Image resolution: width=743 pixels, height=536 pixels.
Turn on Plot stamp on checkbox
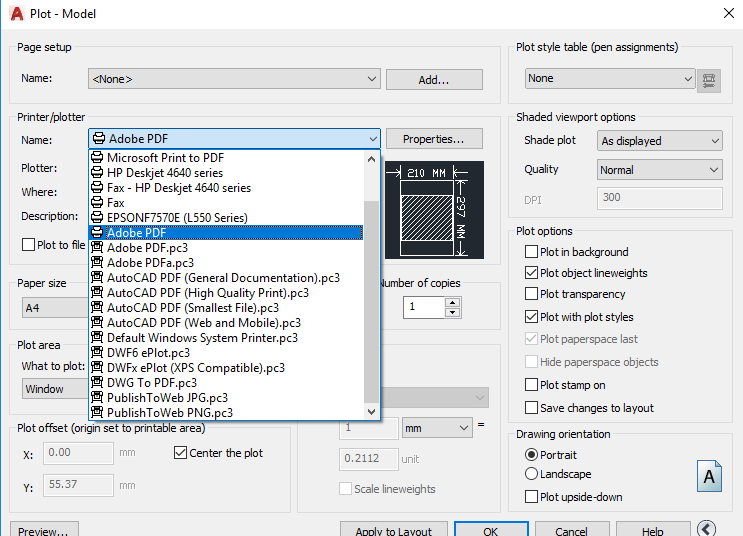pos(532,385)
